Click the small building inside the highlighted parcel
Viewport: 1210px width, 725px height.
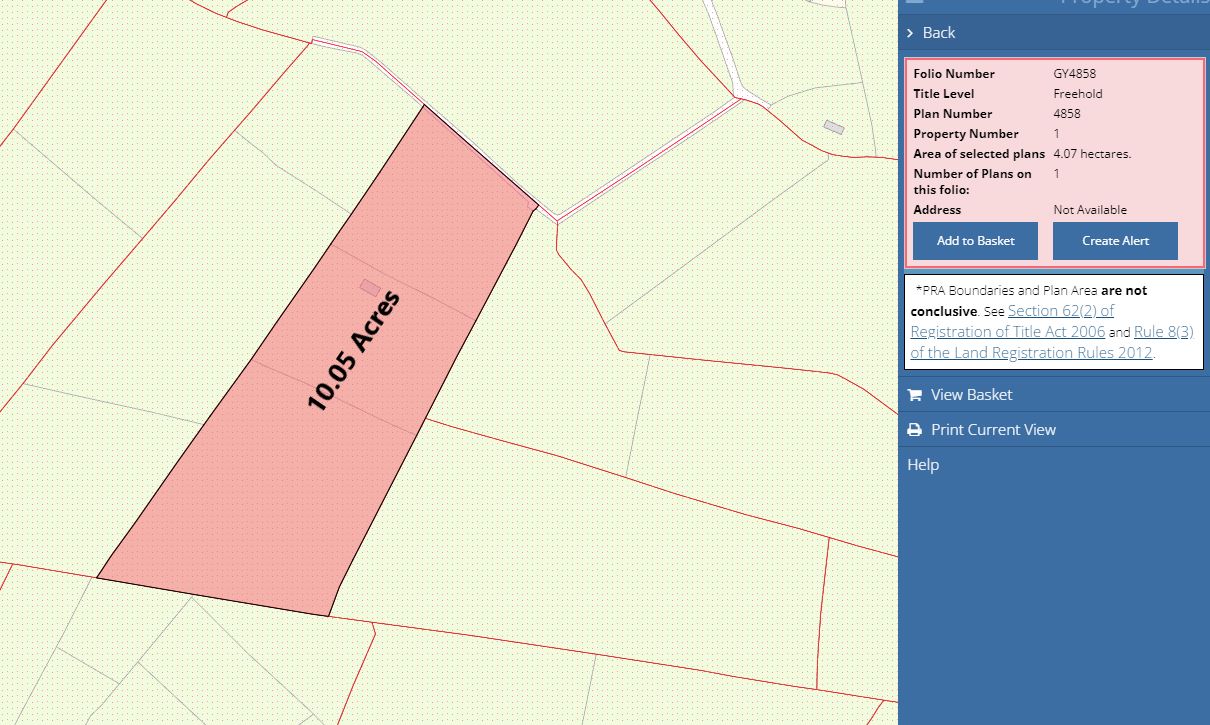coord(370,287)
